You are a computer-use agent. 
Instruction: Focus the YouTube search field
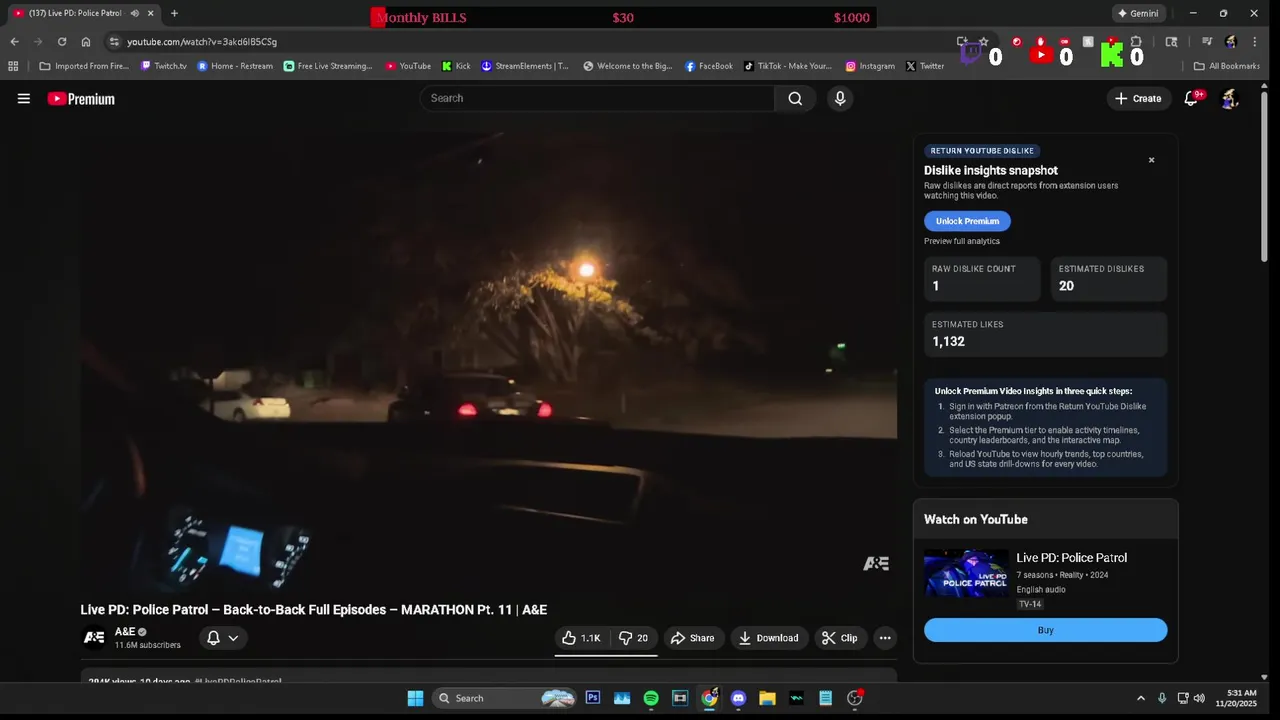click(x=598, y=98)
